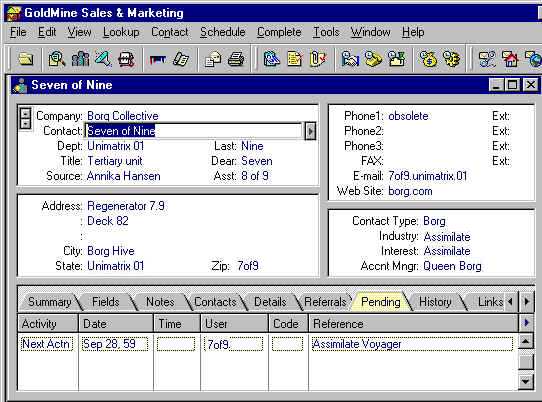The height and width of the screenshot is (402, 542).
Task: Switch to the History tab
Action: tap(435, 302)
